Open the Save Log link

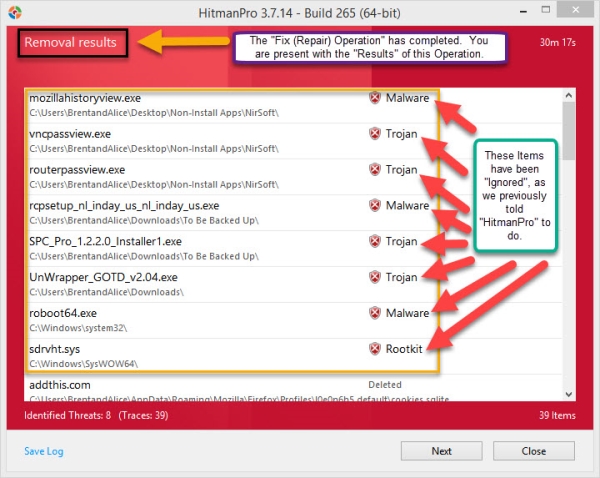44,451
